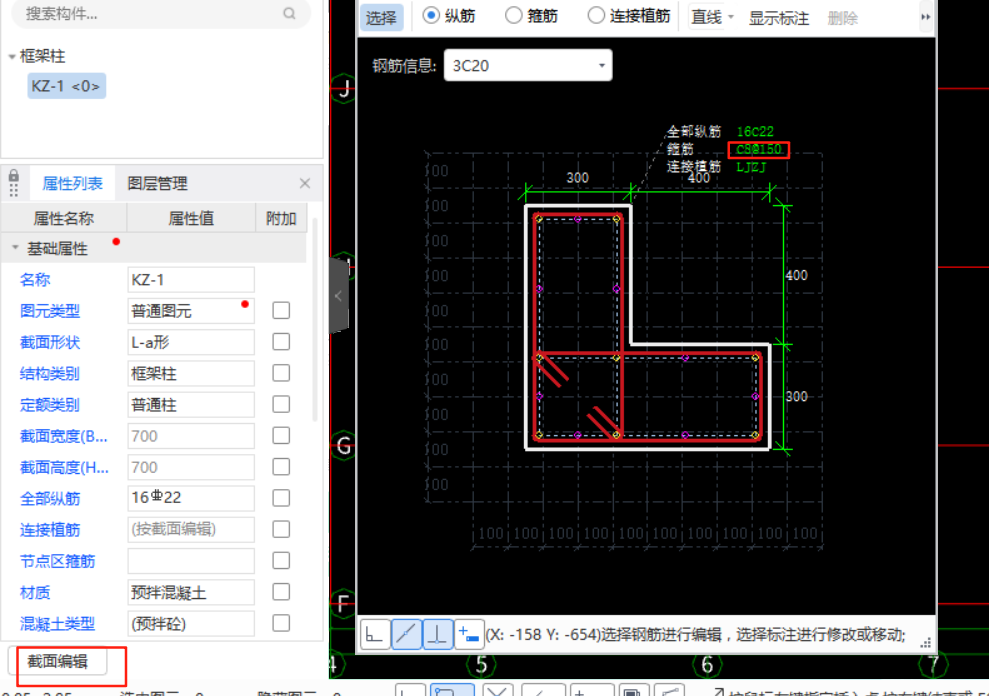Click the 附加 column header

tap(281, 218)
